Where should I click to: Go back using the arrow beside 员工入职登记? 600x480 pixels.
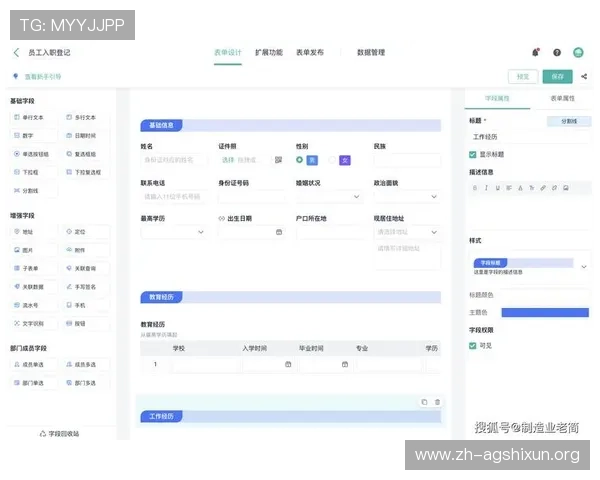(16, 52)
